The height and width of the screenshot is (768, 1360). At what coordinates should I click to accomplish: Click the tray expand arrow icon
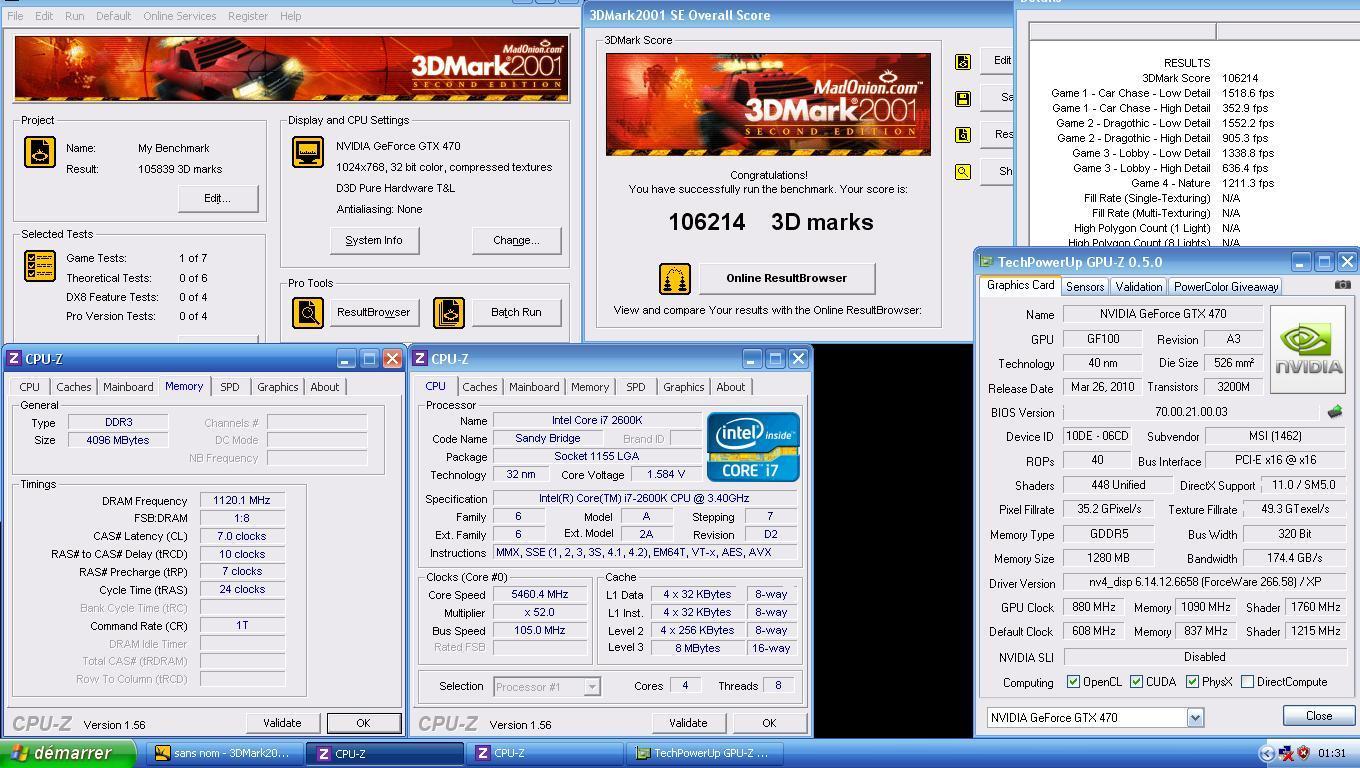tap(1267, 753)
